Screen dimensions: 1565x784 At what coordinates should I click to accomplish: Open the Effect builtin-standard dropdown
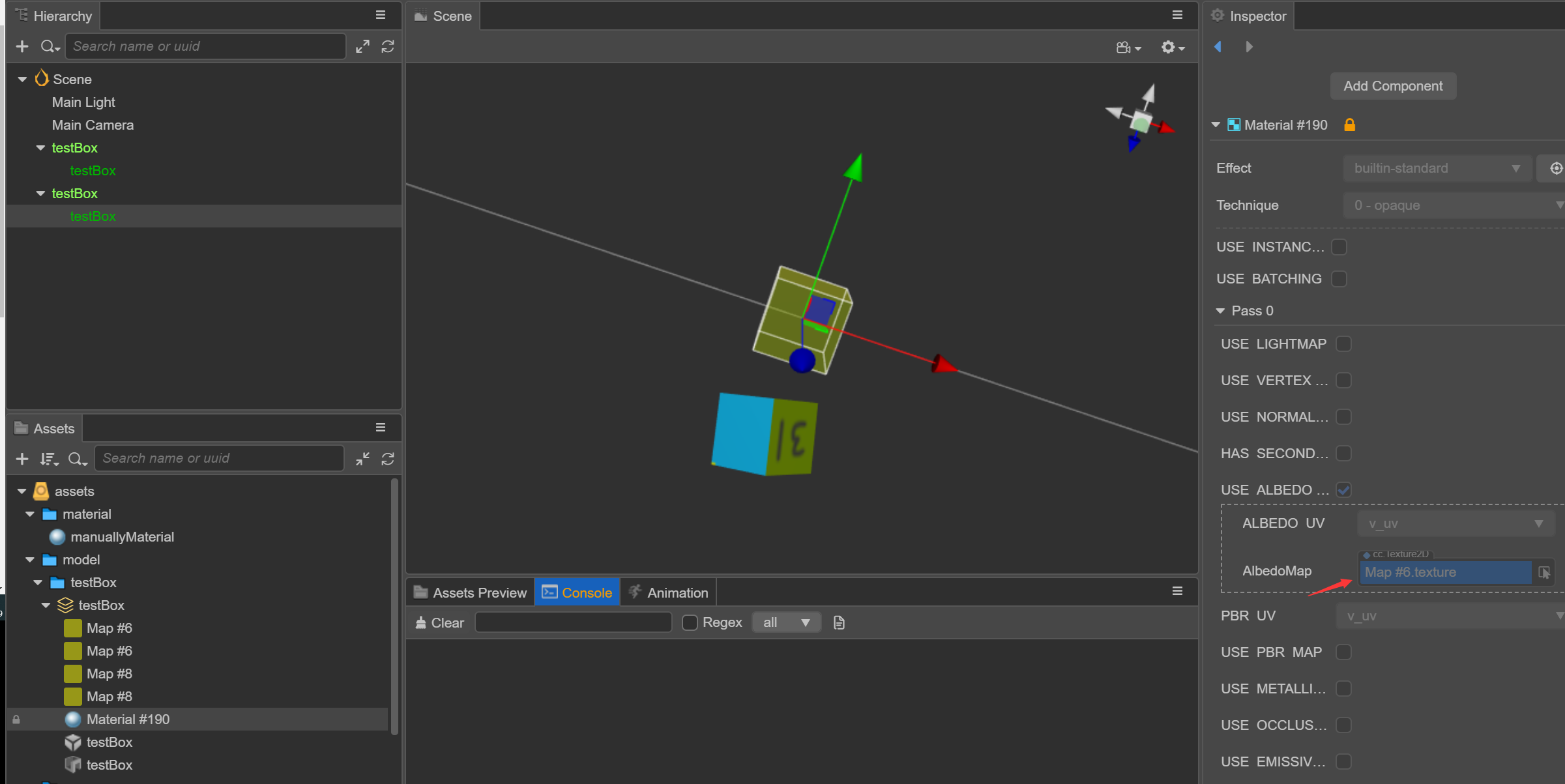tap(1437, 168)
